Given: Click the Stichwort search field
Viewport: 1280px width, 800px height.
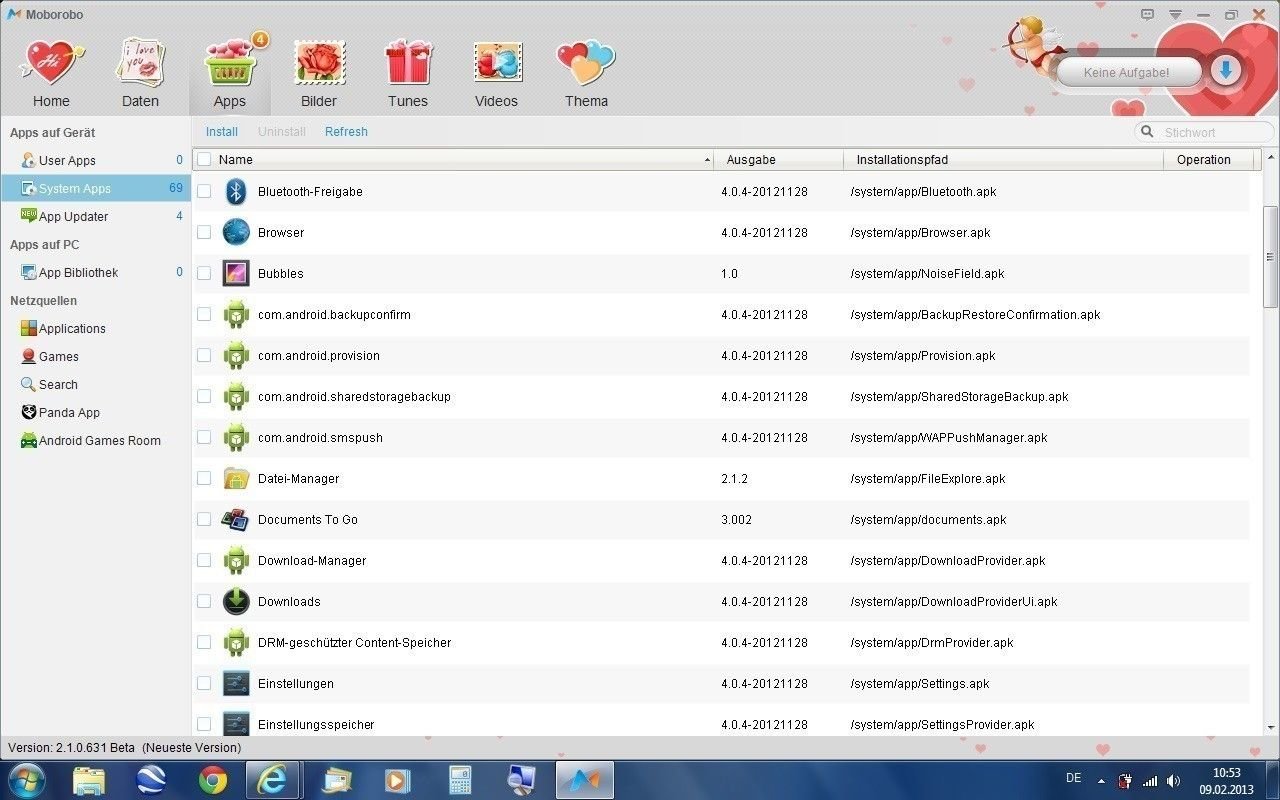Looking at the screenshot, I should point(1205,132).
